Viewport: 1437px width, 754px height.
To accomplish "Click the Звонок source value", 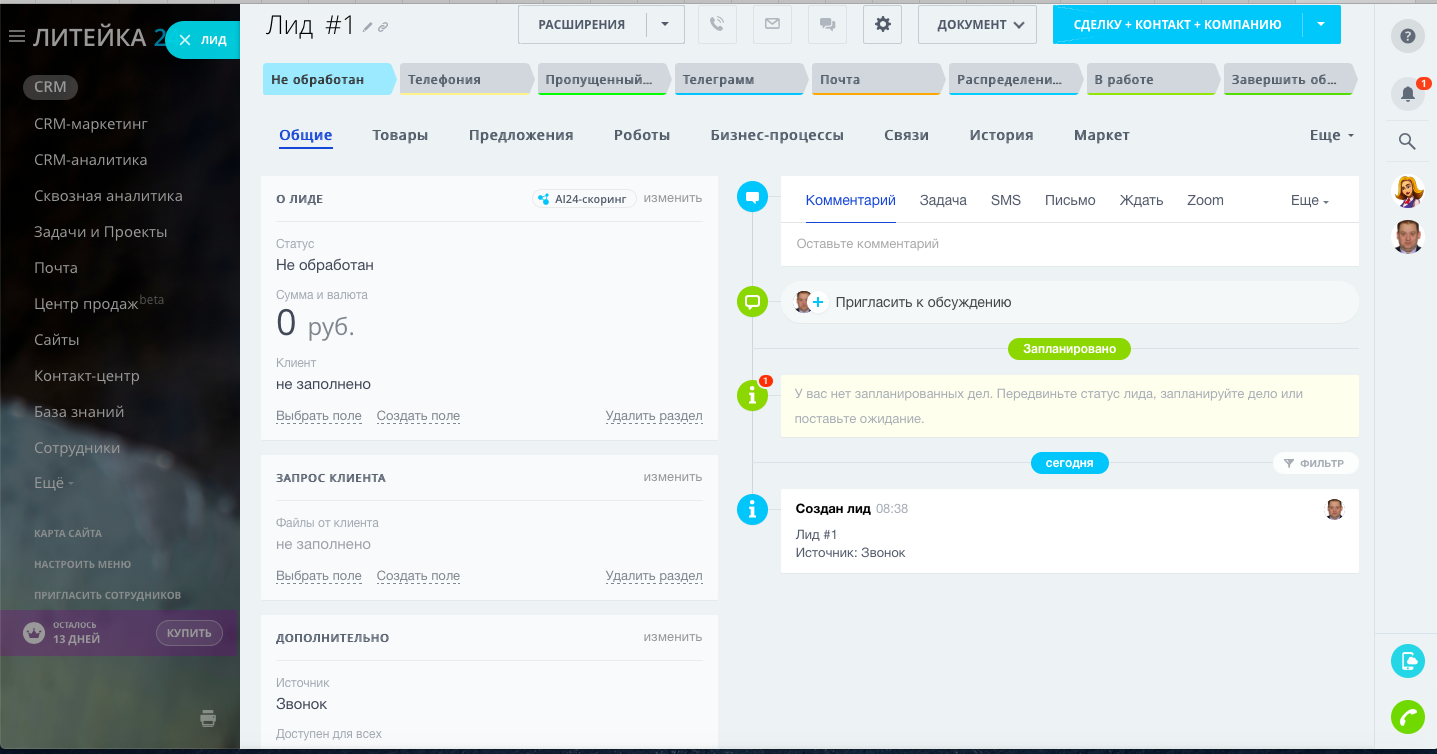I will [x=302, y=704].
